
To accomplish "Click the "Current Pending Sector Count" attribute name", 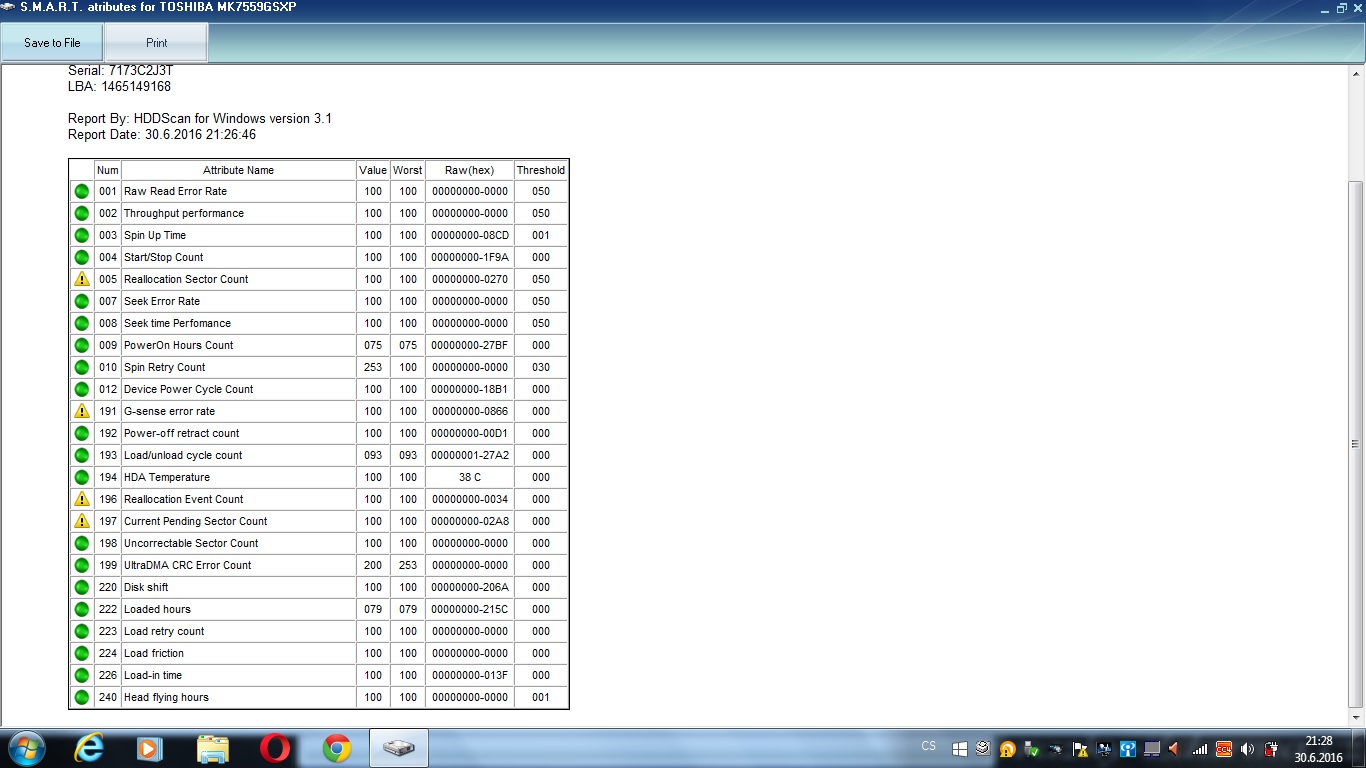I will pyautogui.click(x=196, y=521).
